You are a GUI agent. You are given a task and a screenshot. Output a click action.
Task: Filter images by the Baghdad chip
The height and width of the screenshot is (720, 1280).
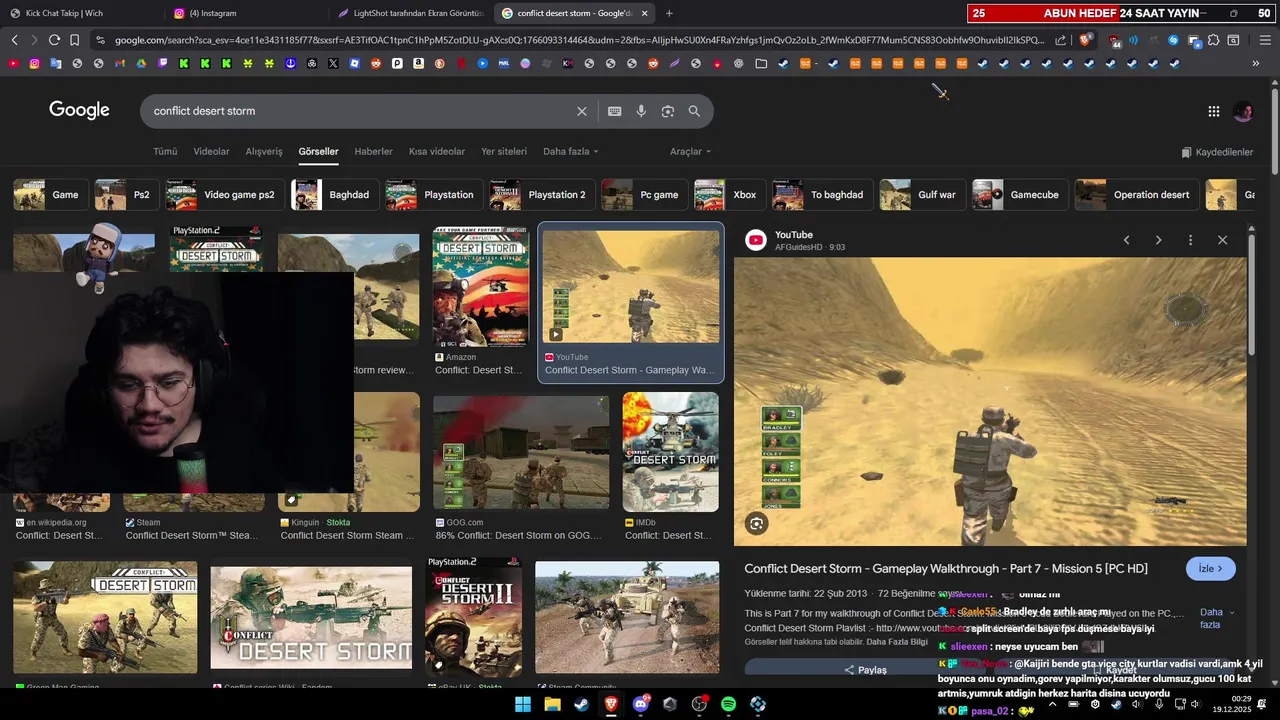334,195
